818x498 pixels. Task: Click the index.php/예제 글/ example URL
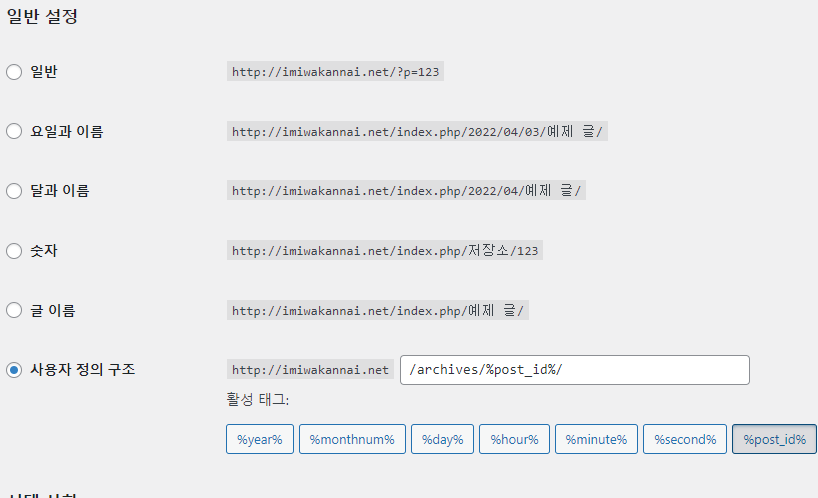click(x=378, y=310)
